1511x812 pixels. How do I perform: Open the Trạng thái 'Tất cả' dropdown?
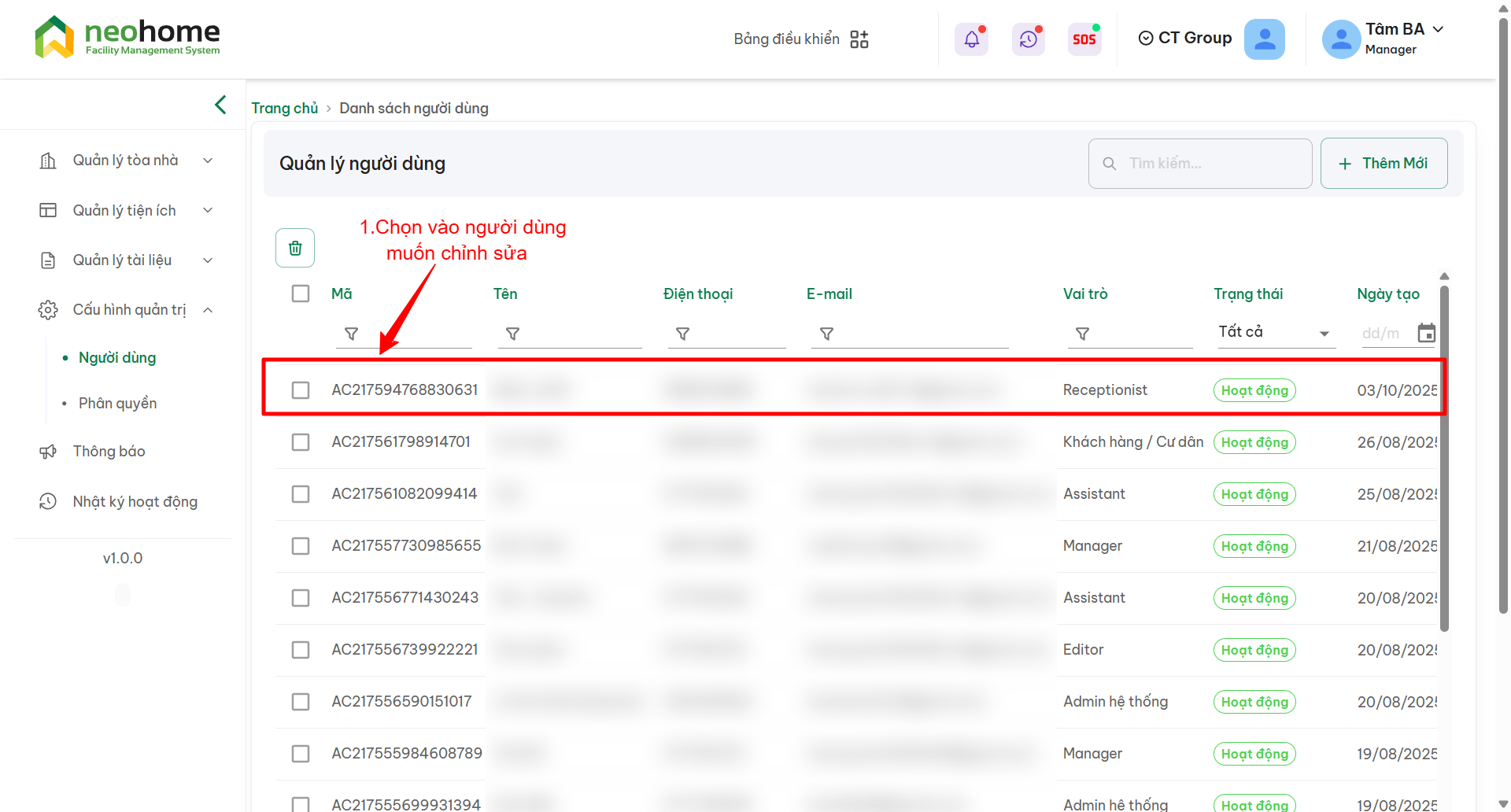point(1273,333)
